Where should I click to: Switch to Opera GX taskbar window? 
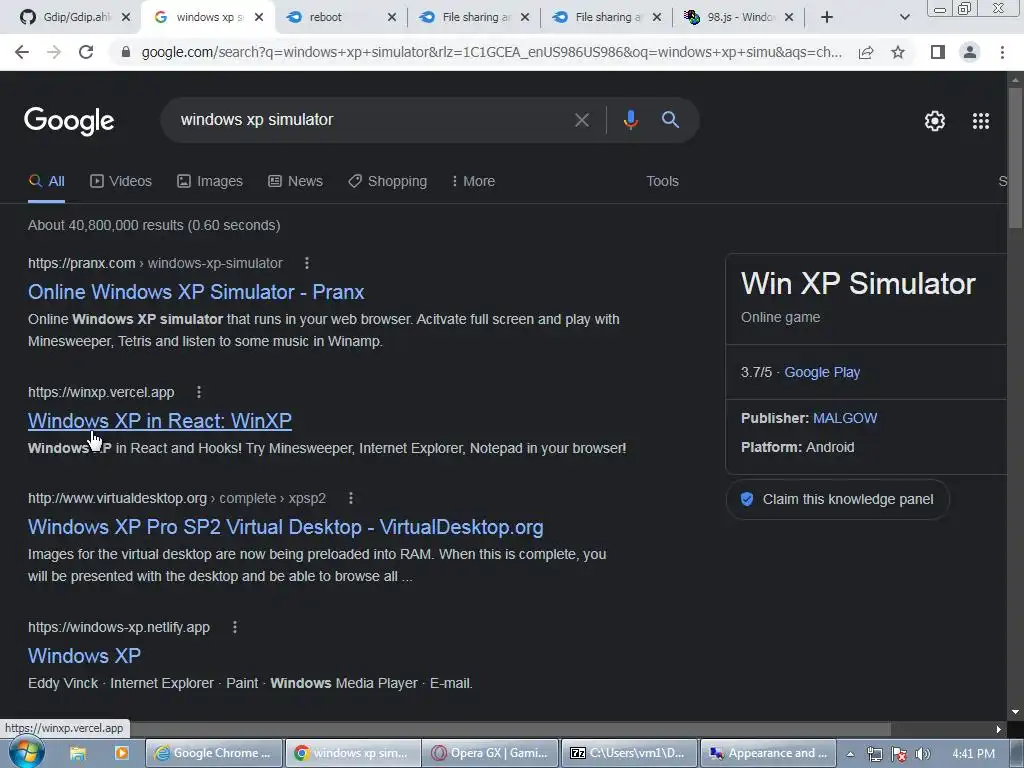(x=490, y=754)
